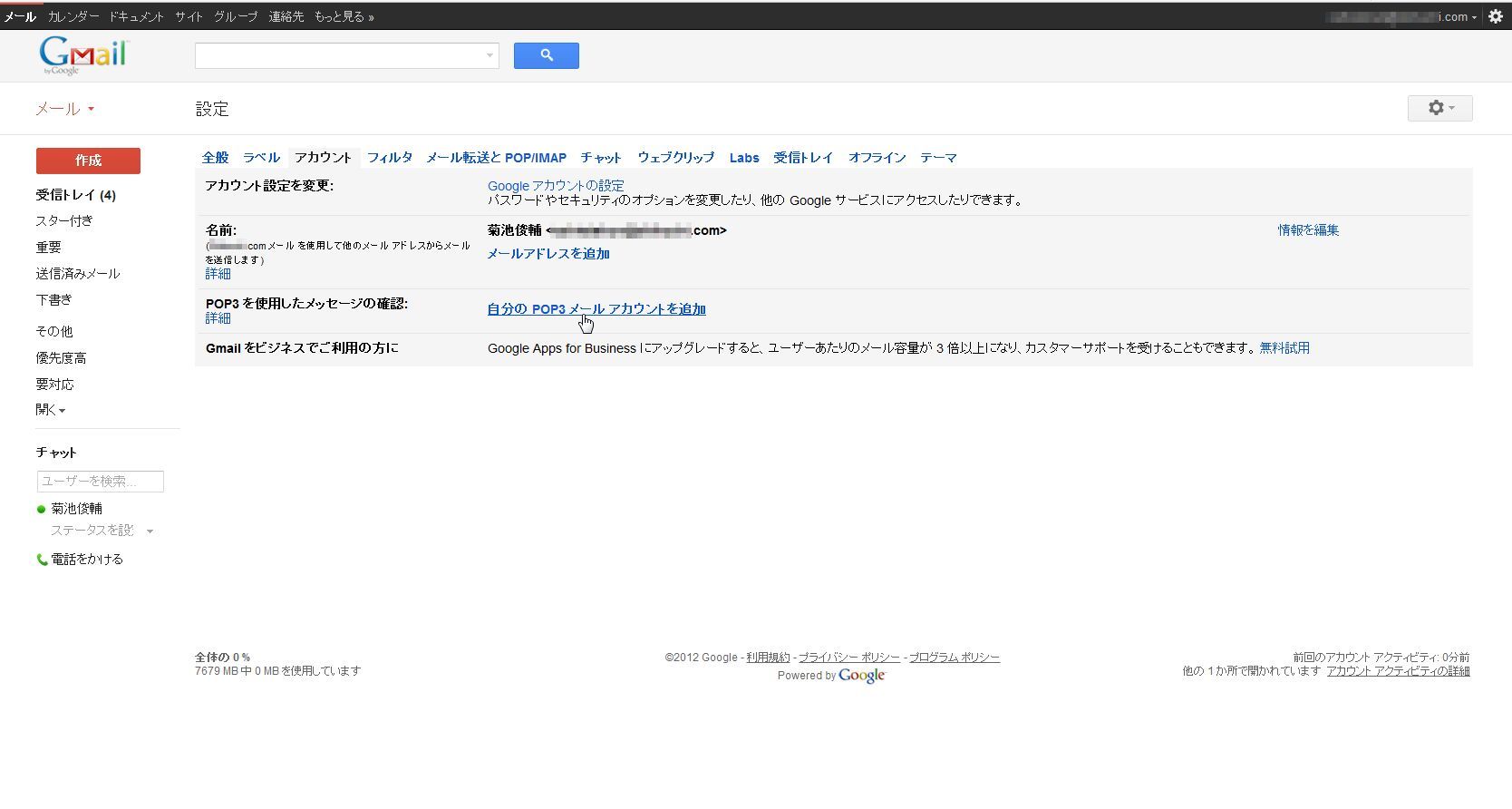Click 詳細 link under 名前 section
The height and width of the screenshot is (809, 1512).
(x=218, y=274)
